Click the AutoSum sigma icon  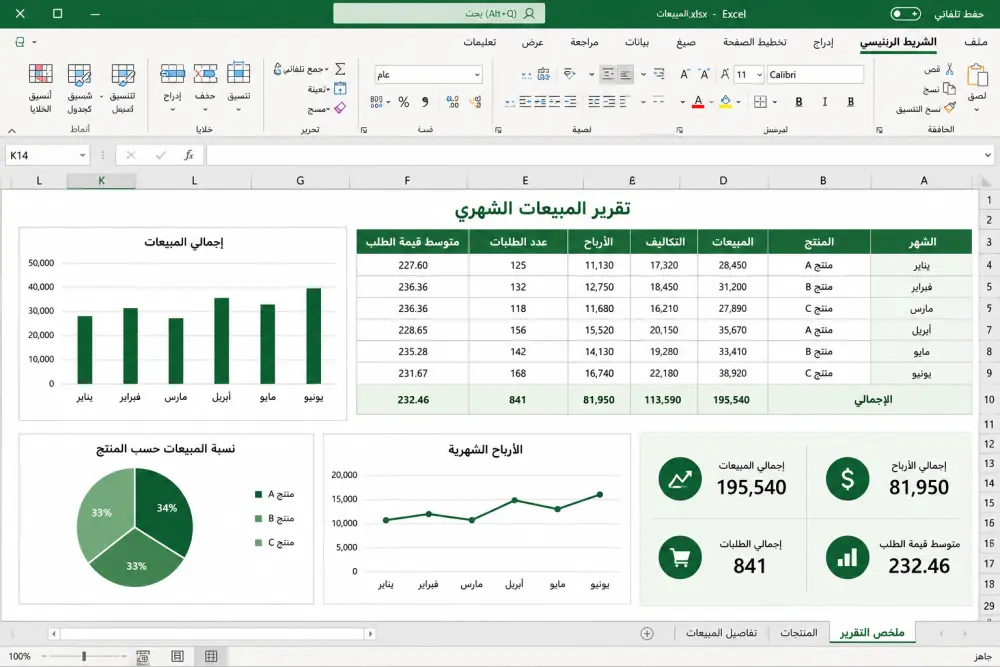coord(341,69)
